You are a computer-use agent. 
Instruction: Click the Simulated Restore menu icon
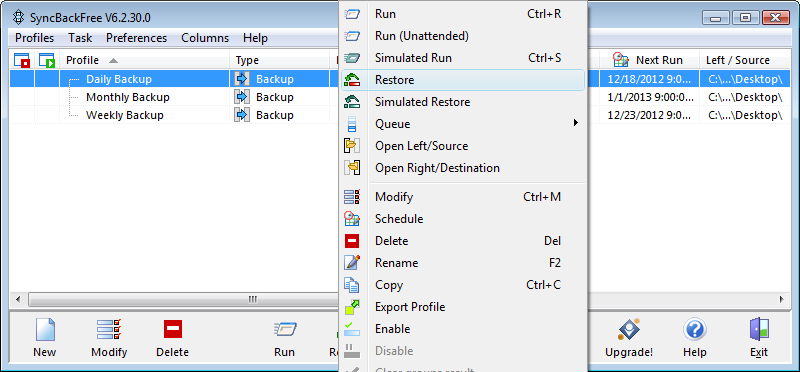[x=353, y=102]
